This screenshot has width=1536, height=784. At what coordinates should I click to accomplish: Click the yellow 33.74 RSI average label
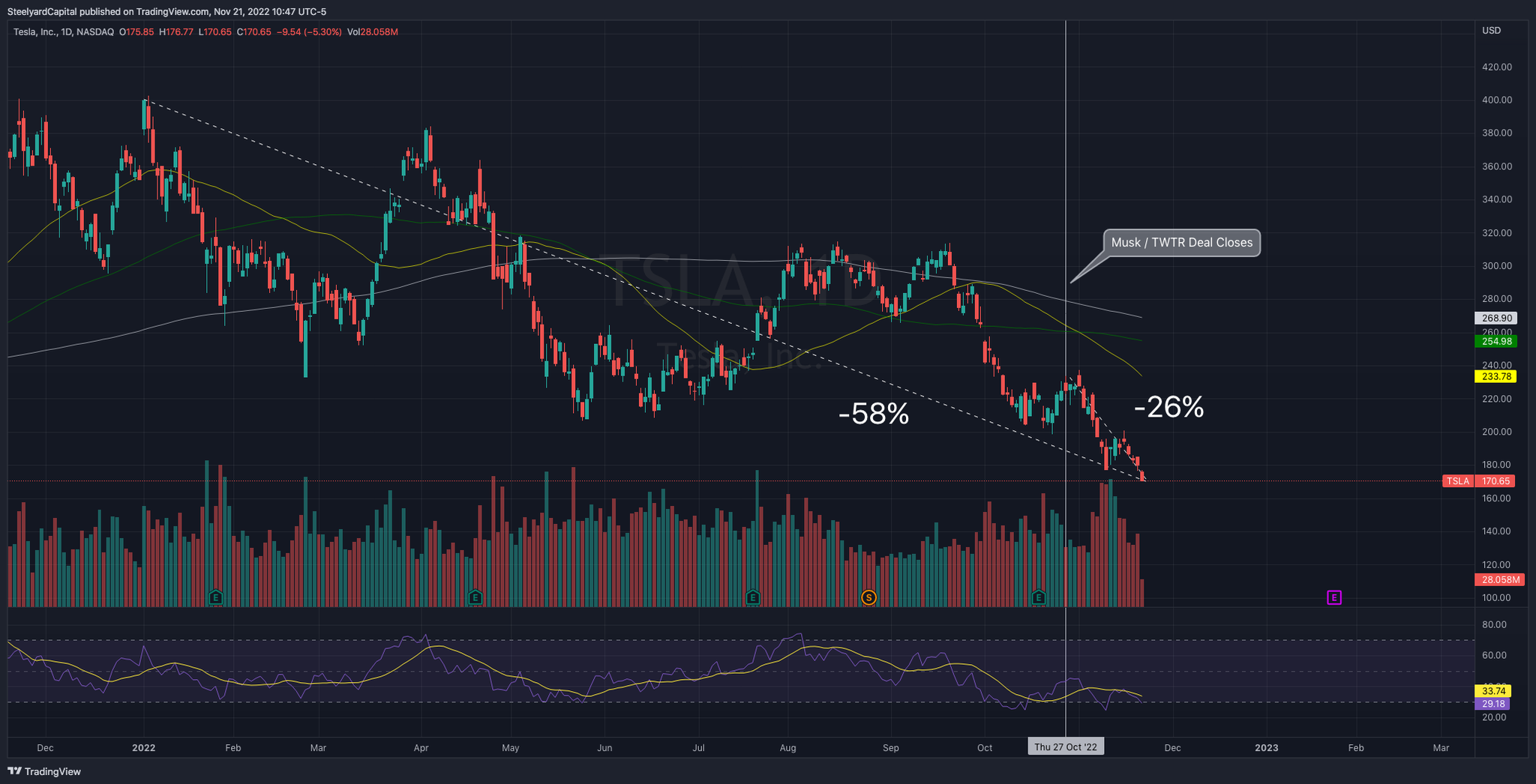point(1493,691)
